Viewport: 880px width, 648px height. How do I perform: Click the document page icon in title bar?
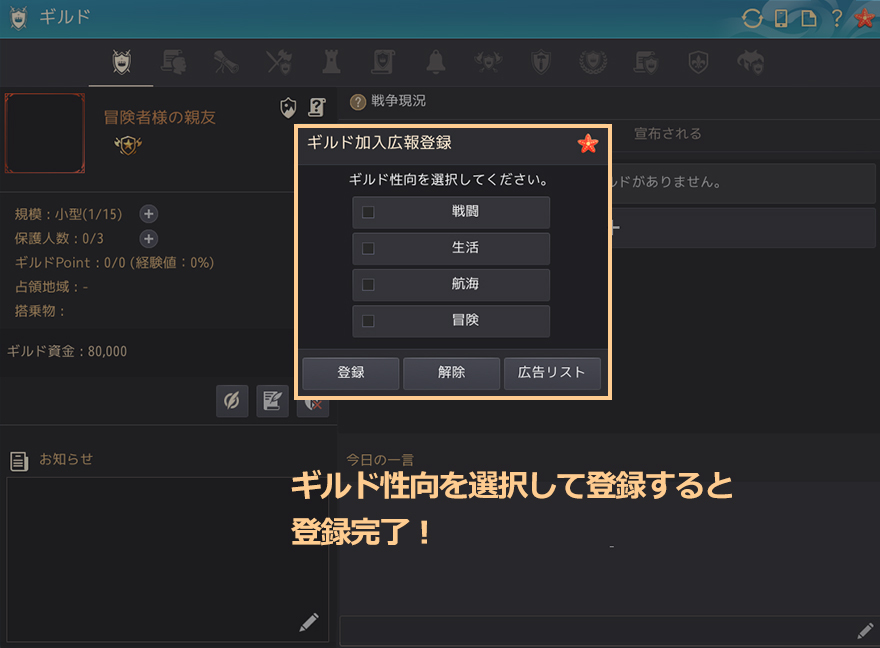(809, 18)
